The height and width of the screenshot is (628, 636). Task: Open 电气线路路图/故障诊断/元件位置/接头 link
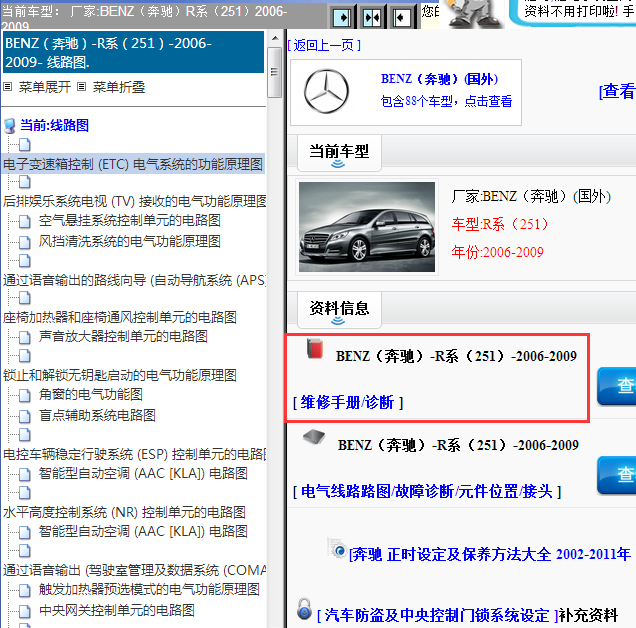427,491
